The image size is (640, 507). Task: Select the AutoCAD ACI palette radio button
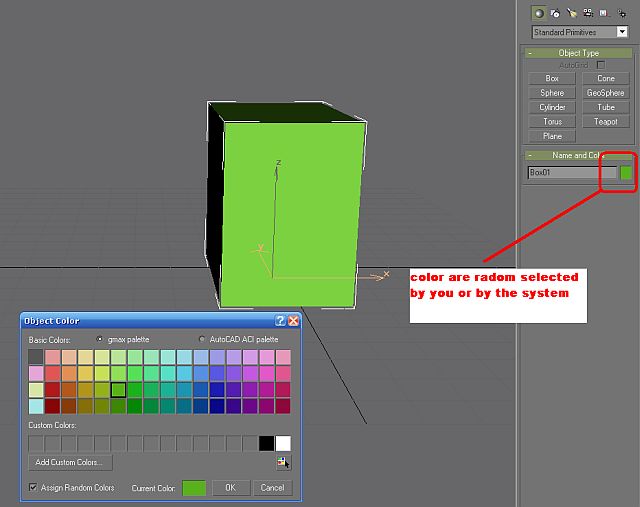202,339
